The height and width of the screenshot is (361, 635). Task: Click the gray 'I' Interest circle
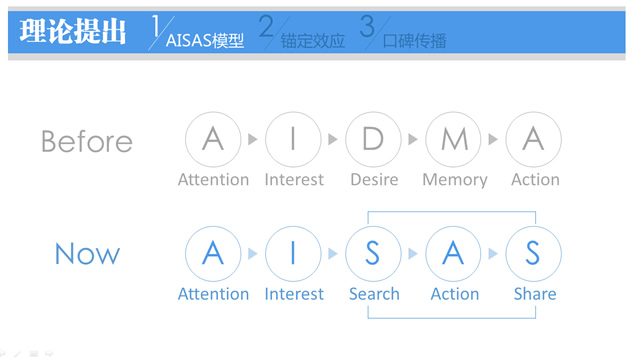[293, 139]
